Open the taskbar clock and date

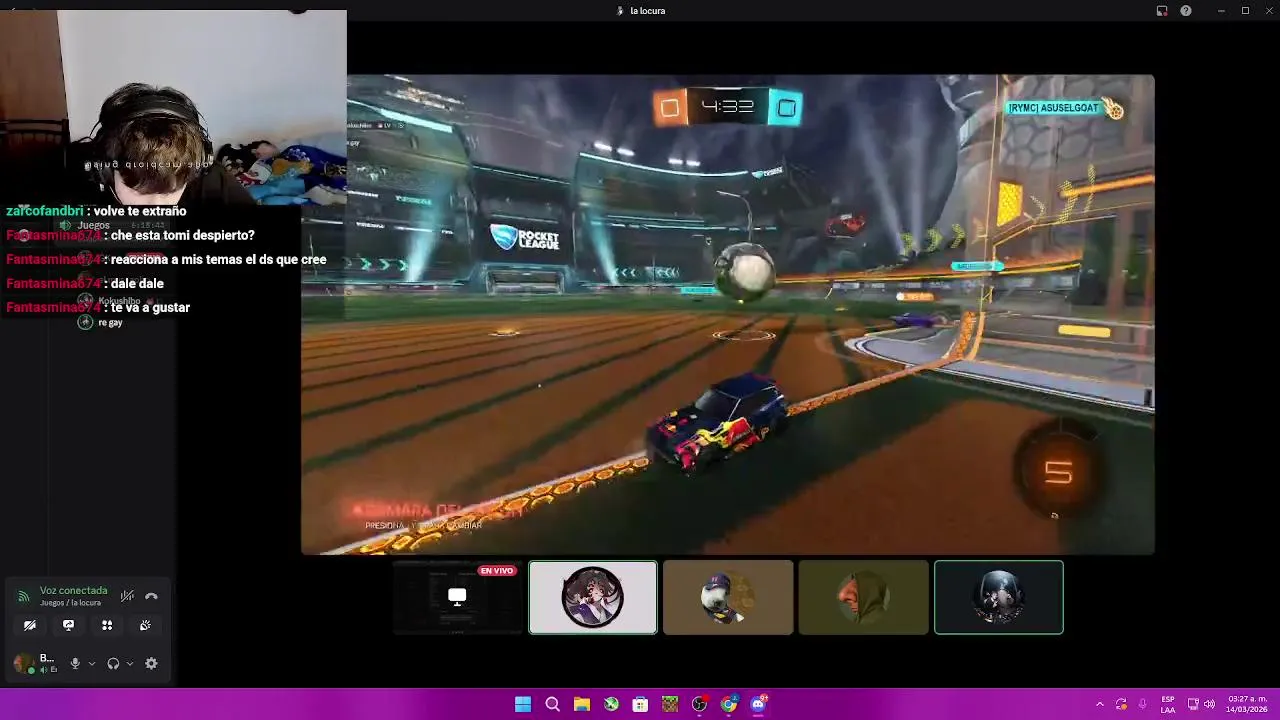click(x=1247, y=704)
